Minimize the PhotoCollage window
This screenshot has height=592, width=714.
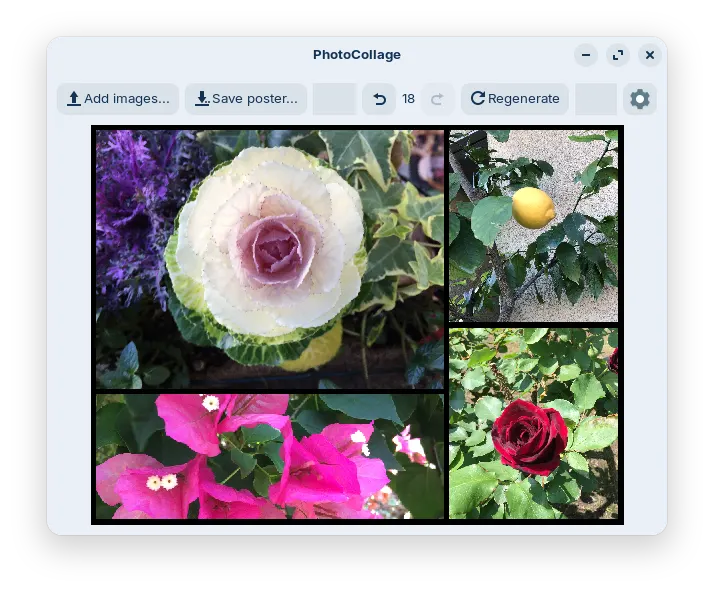(x=586, y=55)
